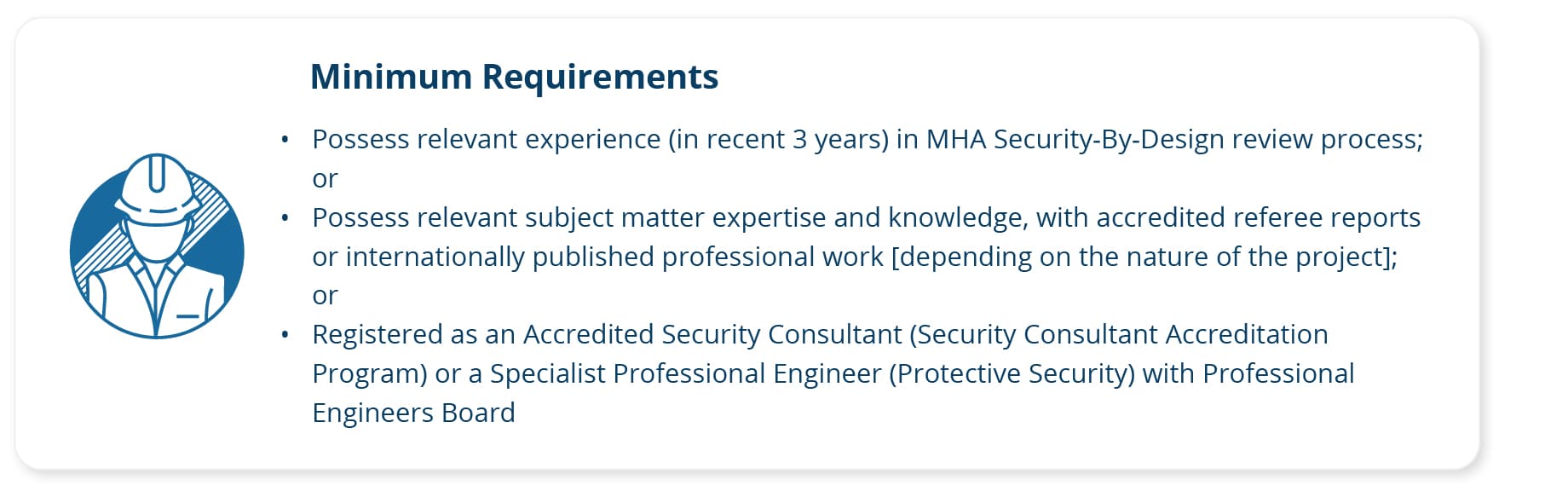Click the second bullet point dot
Screen dimensions: 1568x497
(285, 217)
